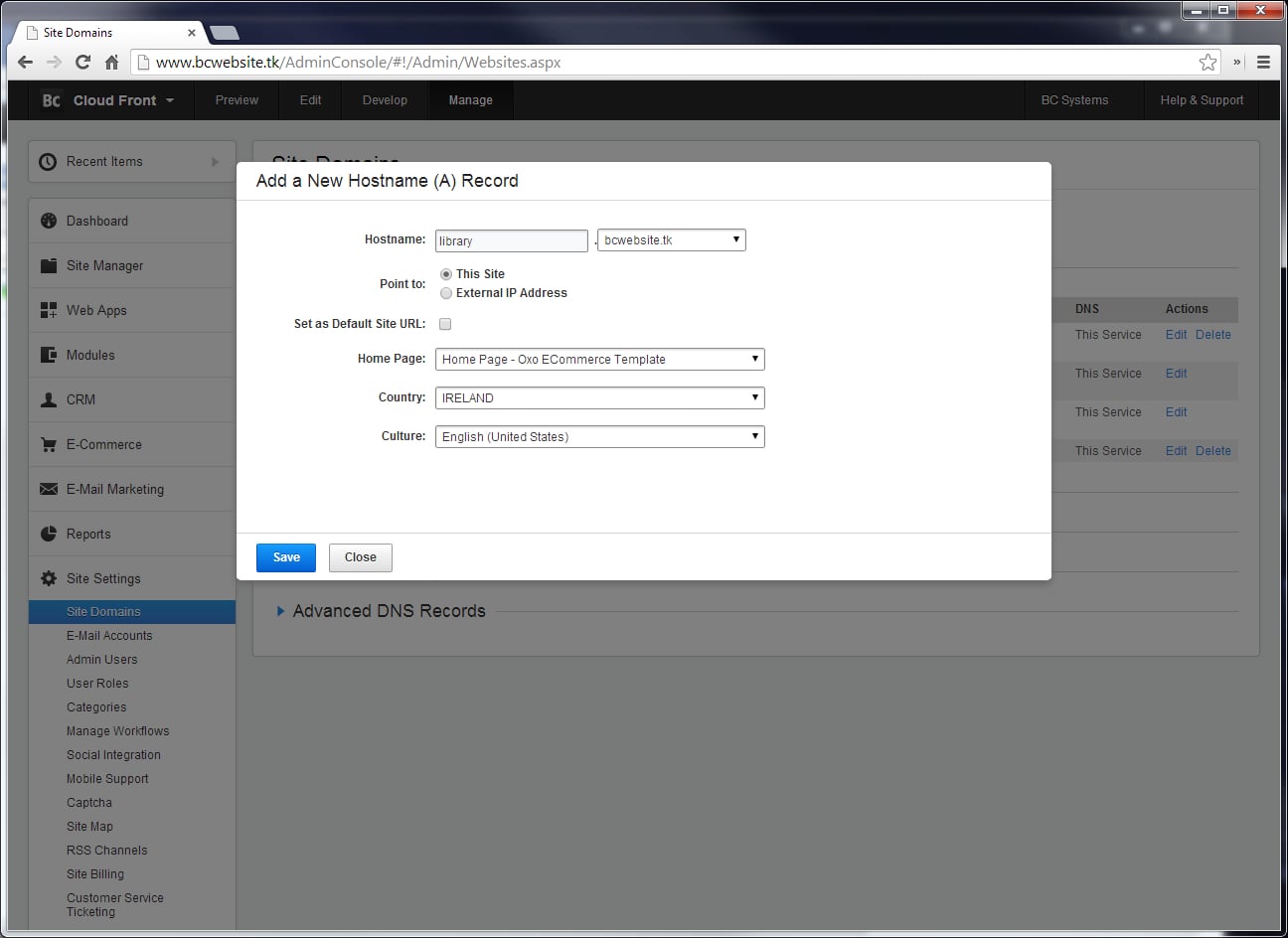1288x938 pixels.
Task: Open Customer Service Ticketing in the sidebar
Action: coord(115,905)
